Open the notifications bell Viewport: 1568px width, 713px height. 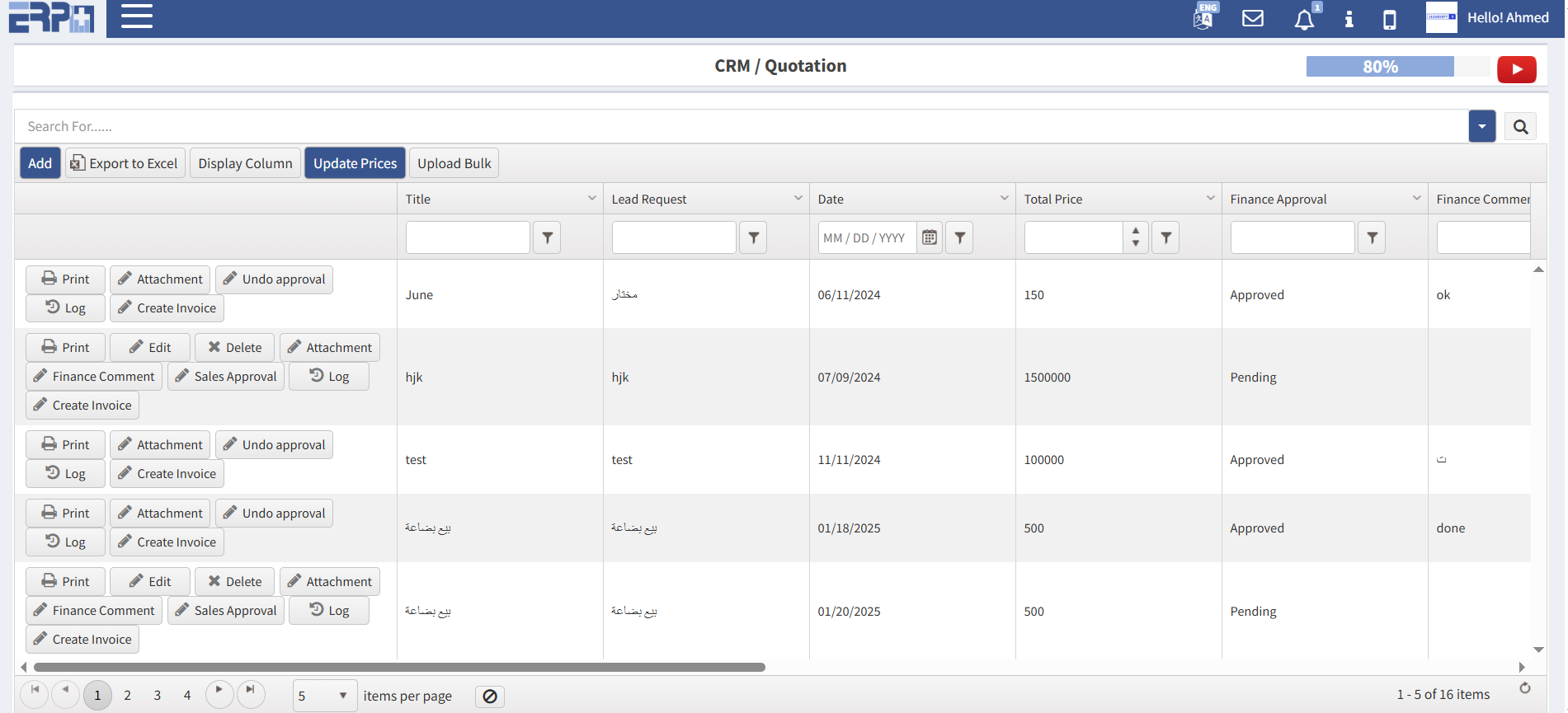[1304, 19]
